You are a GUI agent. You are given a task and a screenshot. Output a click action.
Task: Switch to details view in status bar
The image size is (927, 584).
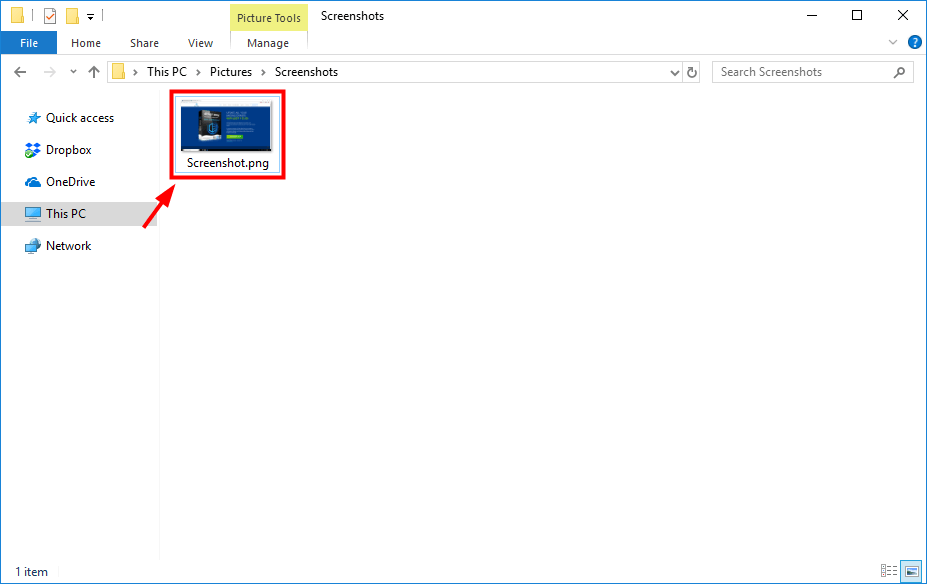pyautogui.click(x=888, y=570)
